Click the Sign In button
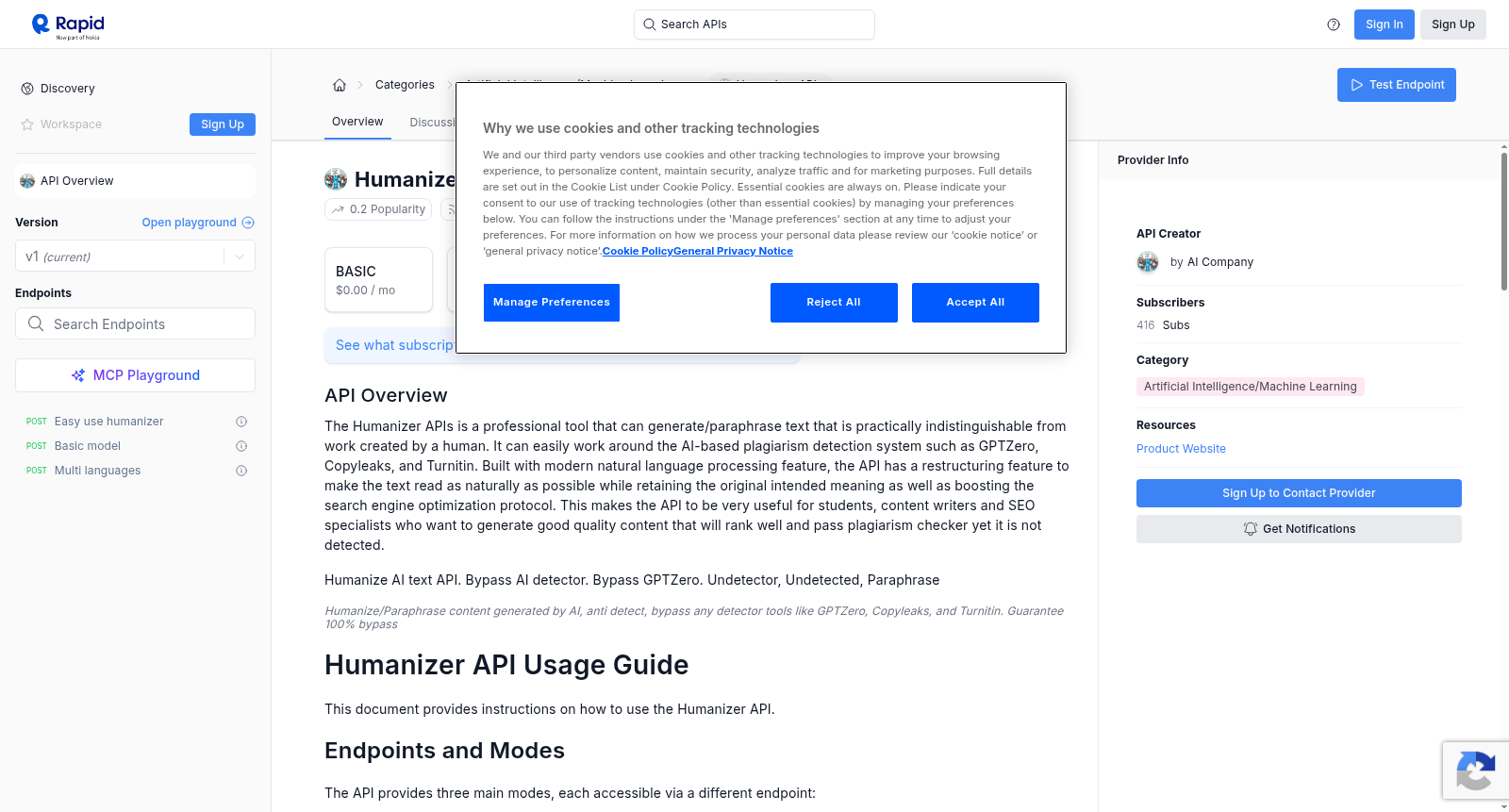 coord(1385,25)
